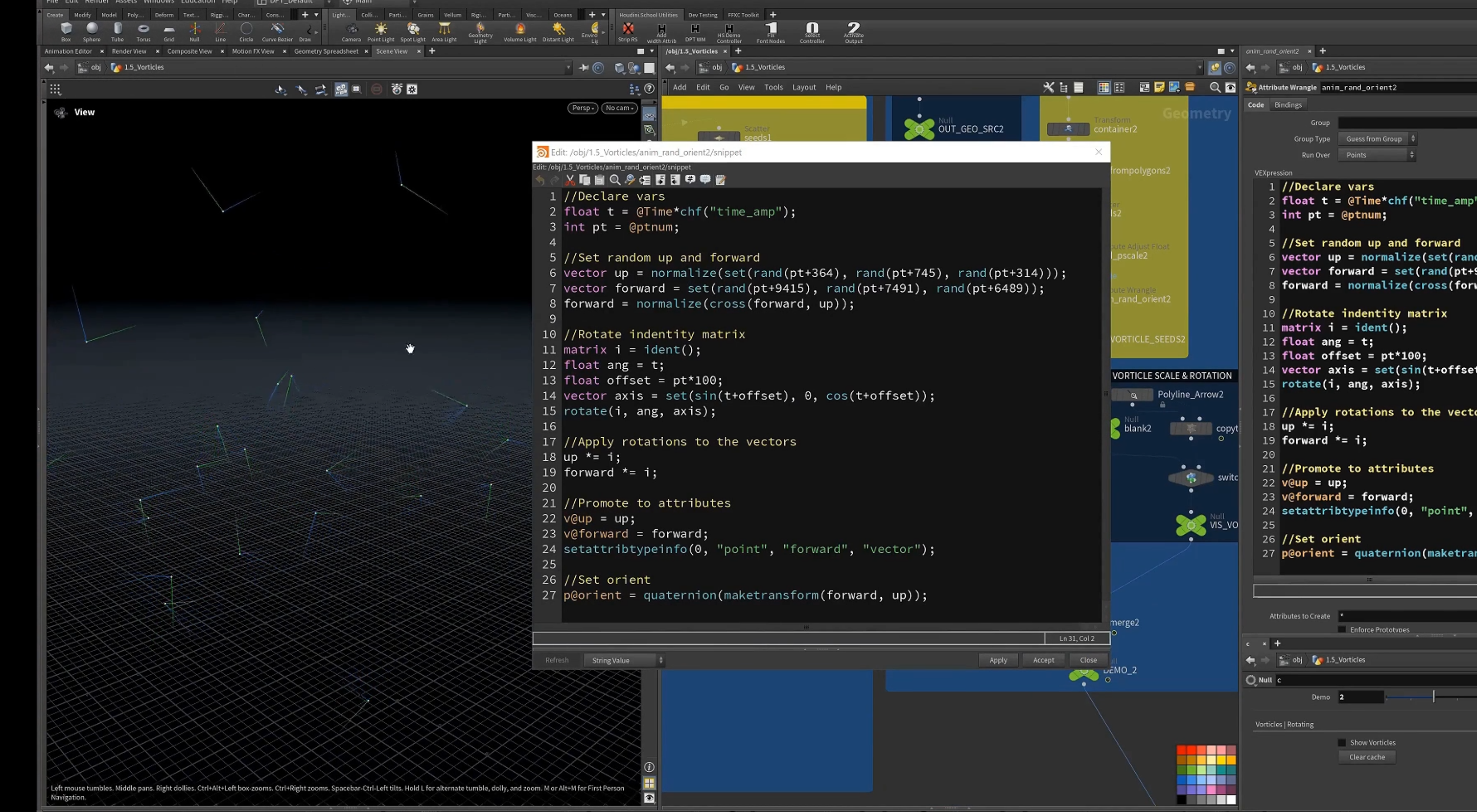Viewport: 1477px width, 812px height.
Task: Click the Accept button
Action: tap(1044, 660)
